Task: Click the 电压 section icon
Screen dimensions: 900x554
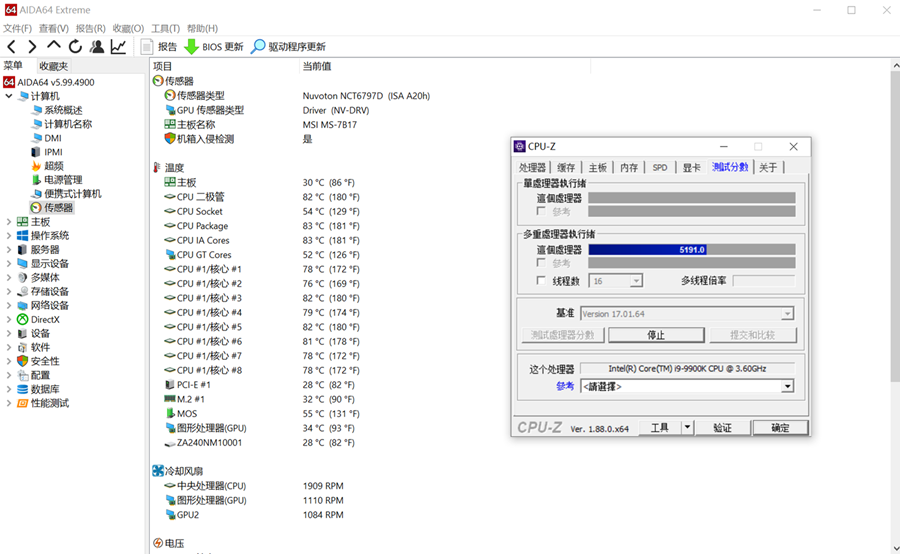Action: click(158, 543)
